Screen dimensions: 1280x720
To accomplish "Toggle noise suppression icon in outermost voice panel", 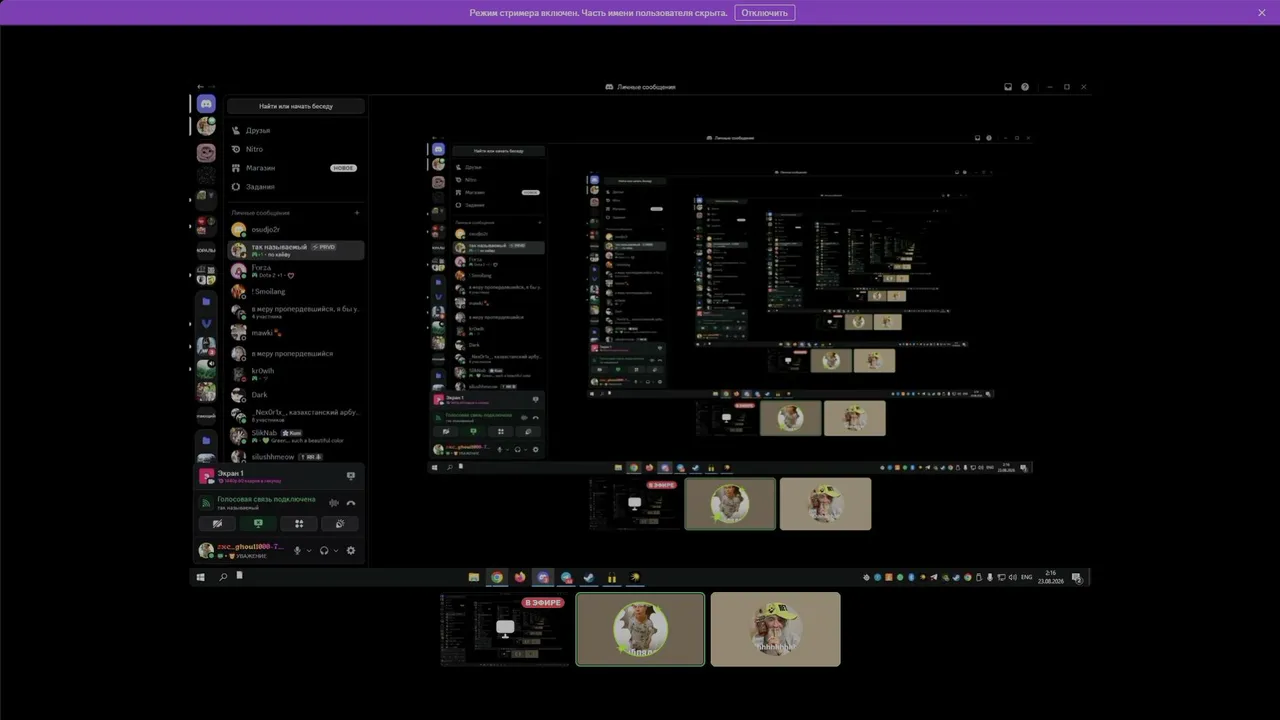I will coord(334,503).
